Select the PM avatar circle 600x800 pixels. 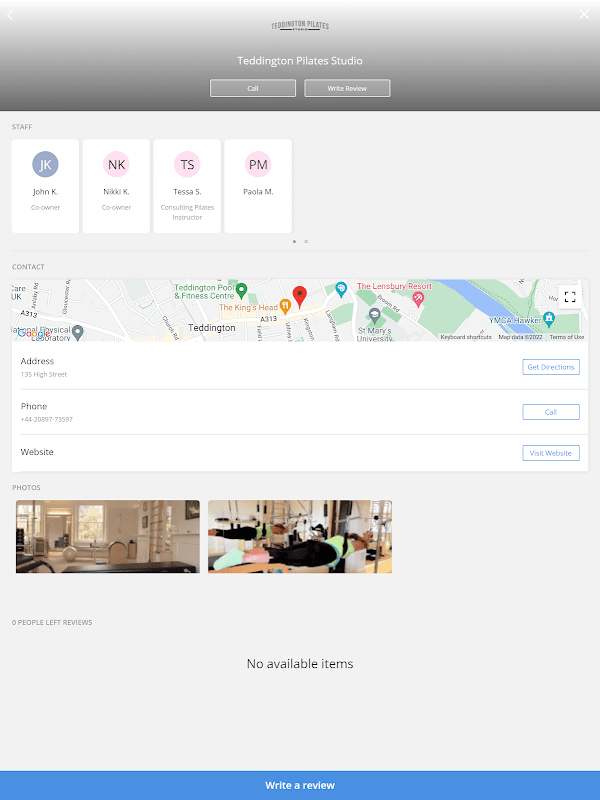coord(258,164)
